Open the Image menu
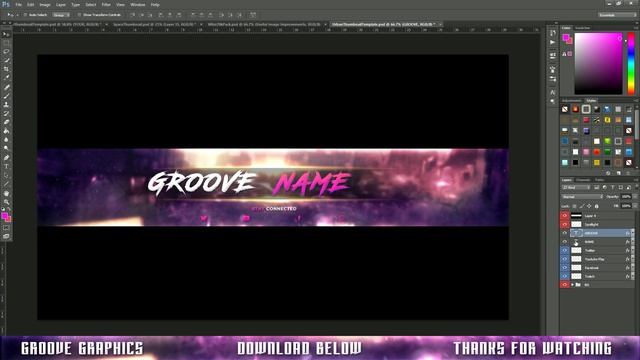 point(45,4)
